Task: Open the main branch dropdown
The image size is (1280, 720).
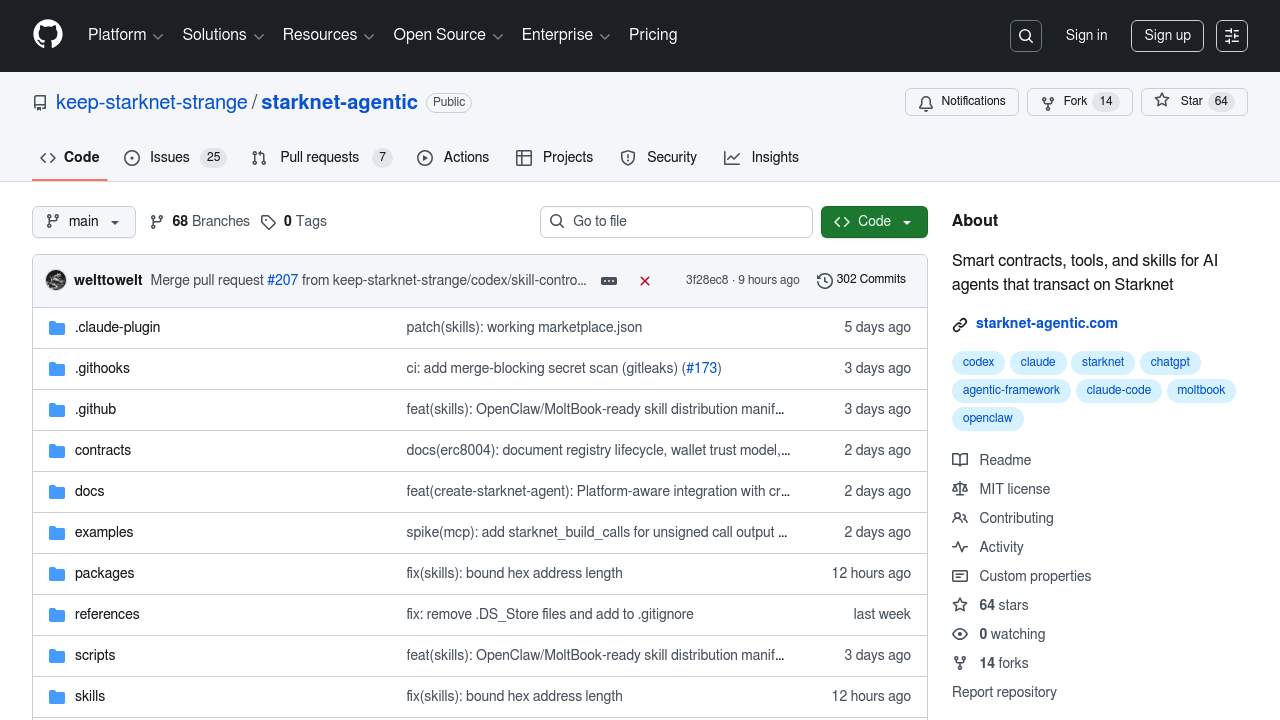Action: pyautogui.click(x=84, y=222)
